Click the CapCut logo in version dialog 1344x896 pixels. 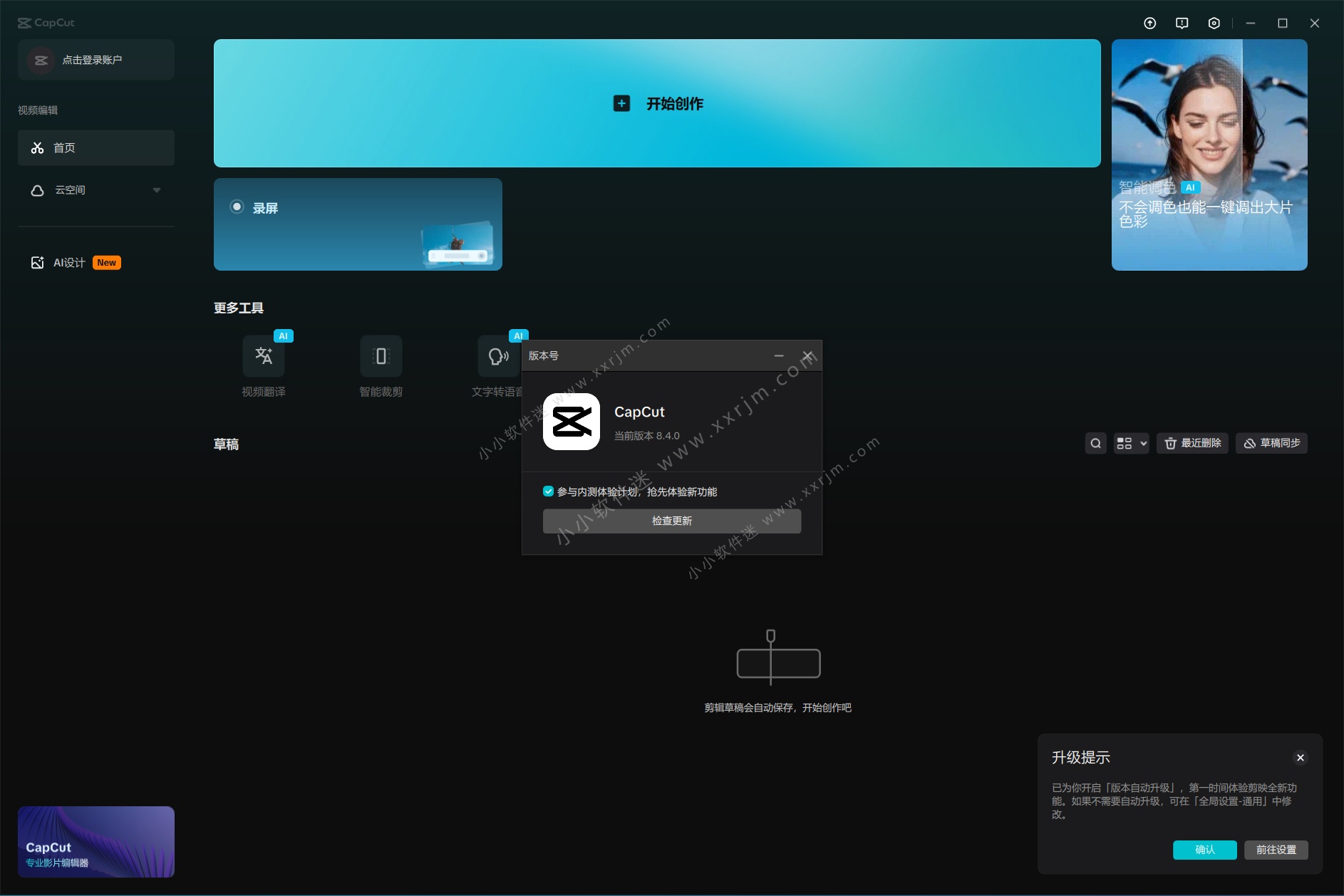coord(572,422)
